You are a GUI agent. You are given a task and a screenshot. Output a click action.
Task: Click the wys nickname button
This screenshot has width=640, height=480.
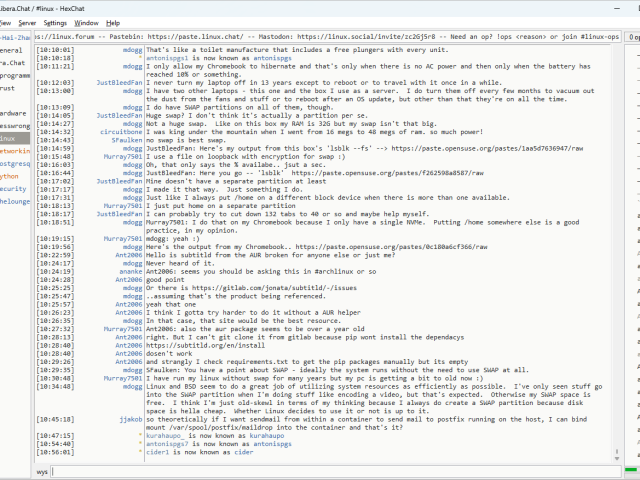(42, 470)
